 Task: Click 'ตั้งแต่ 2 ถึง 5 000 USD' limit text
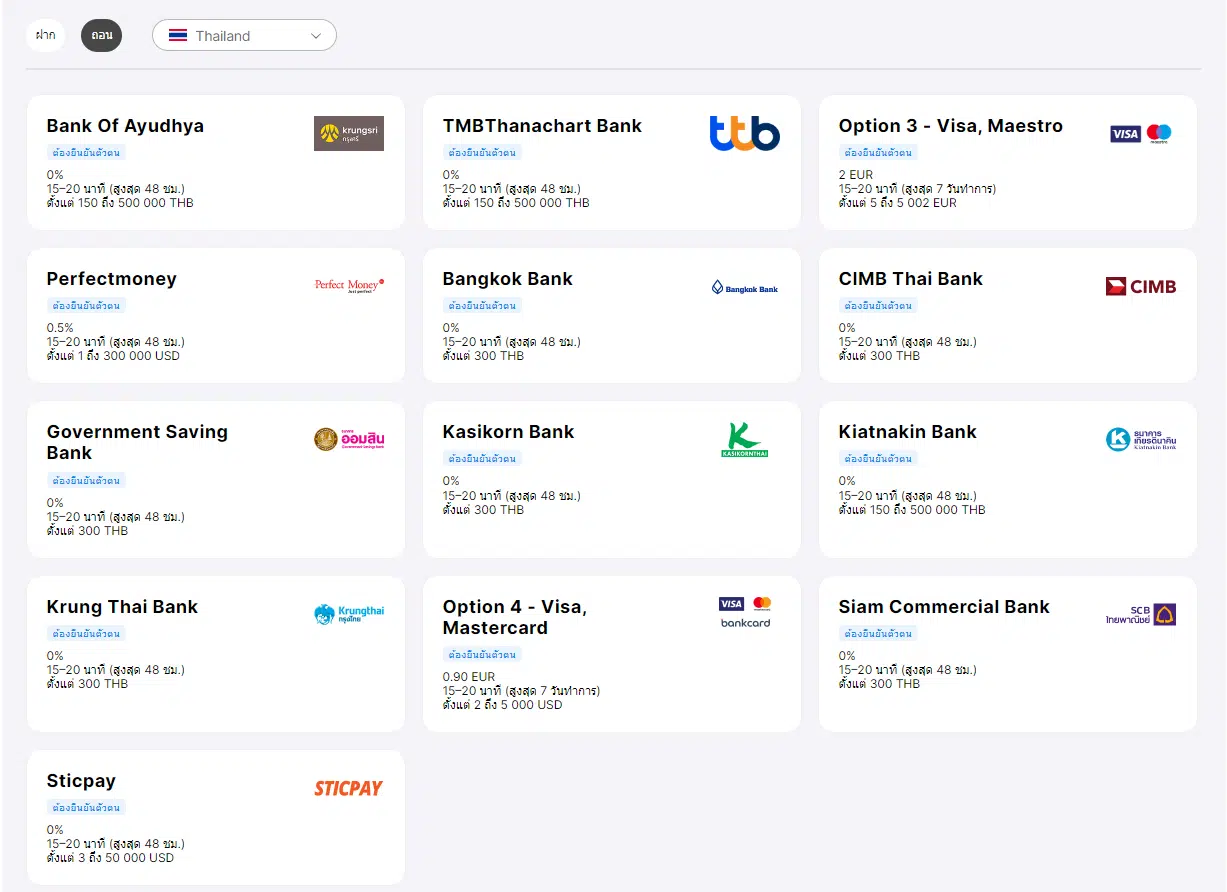point(503,705)
